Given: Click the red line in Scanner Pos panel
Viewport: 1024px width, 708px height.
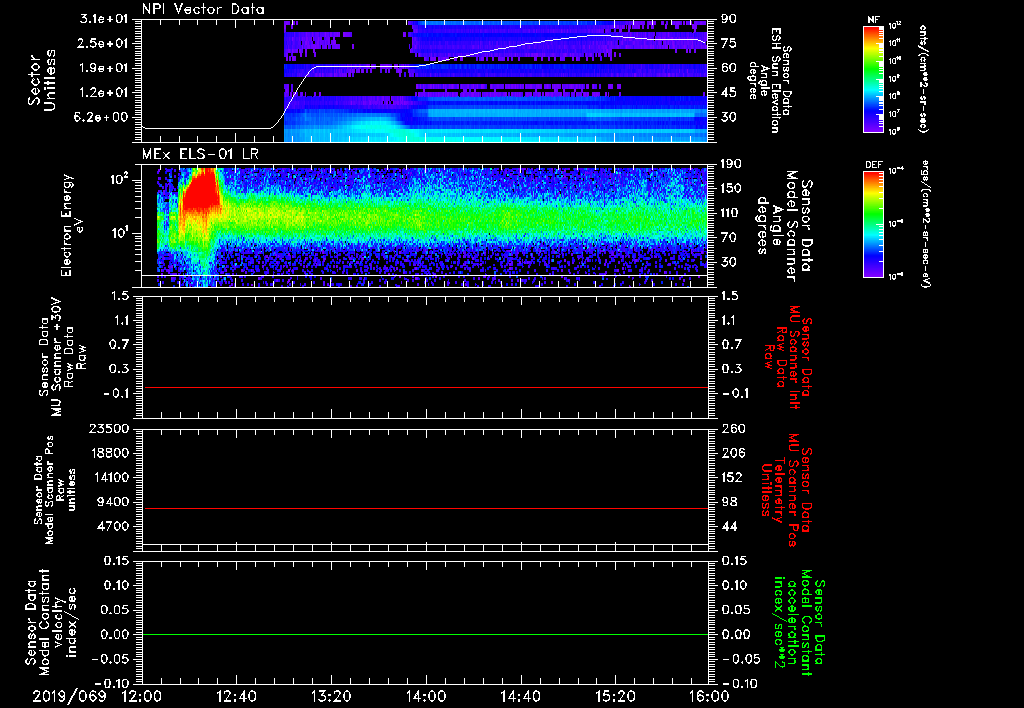Looking at the screenshot, I should tap(424, 508).
